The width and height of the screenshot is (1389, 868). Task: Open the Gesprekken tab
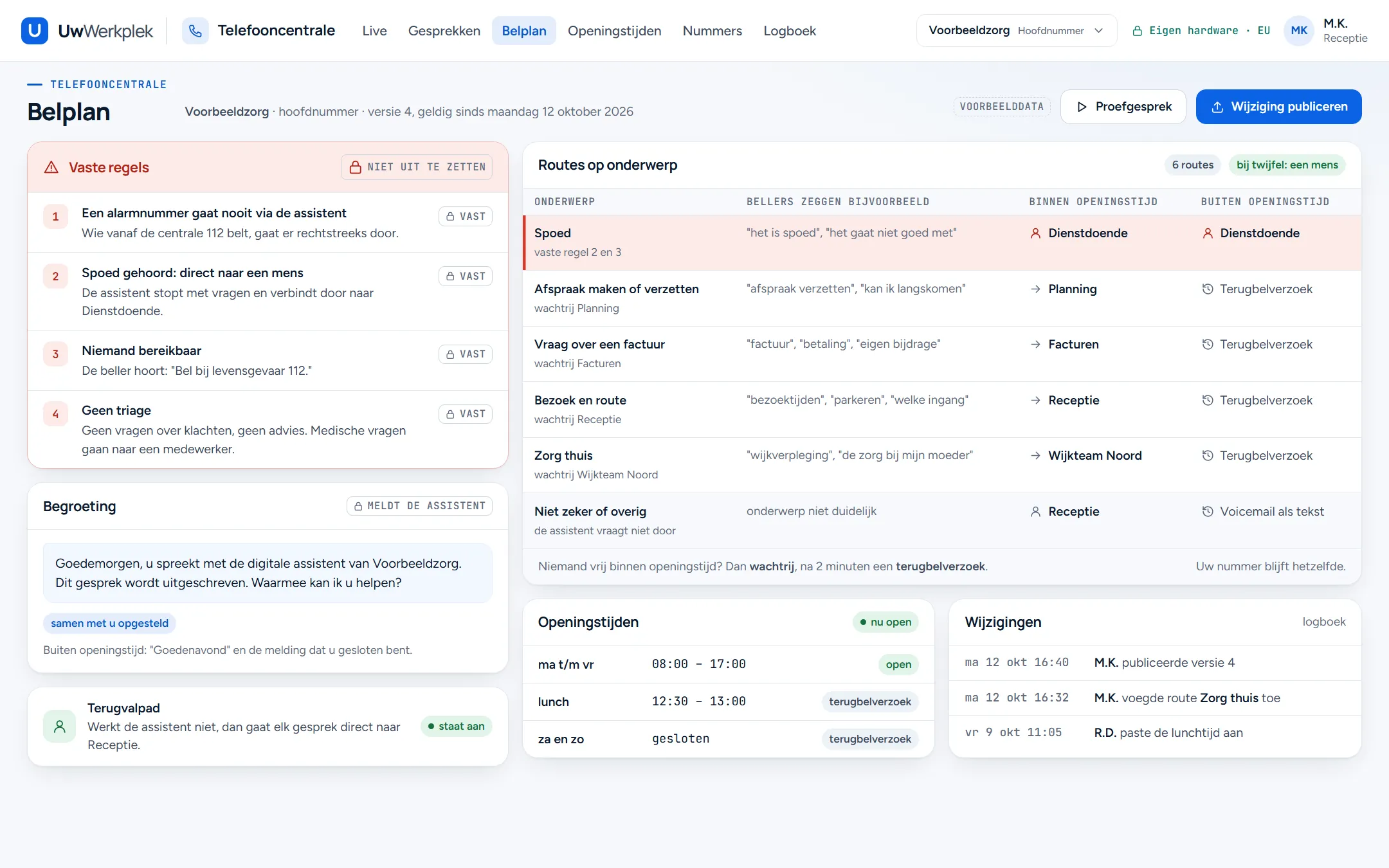[444, 31]
